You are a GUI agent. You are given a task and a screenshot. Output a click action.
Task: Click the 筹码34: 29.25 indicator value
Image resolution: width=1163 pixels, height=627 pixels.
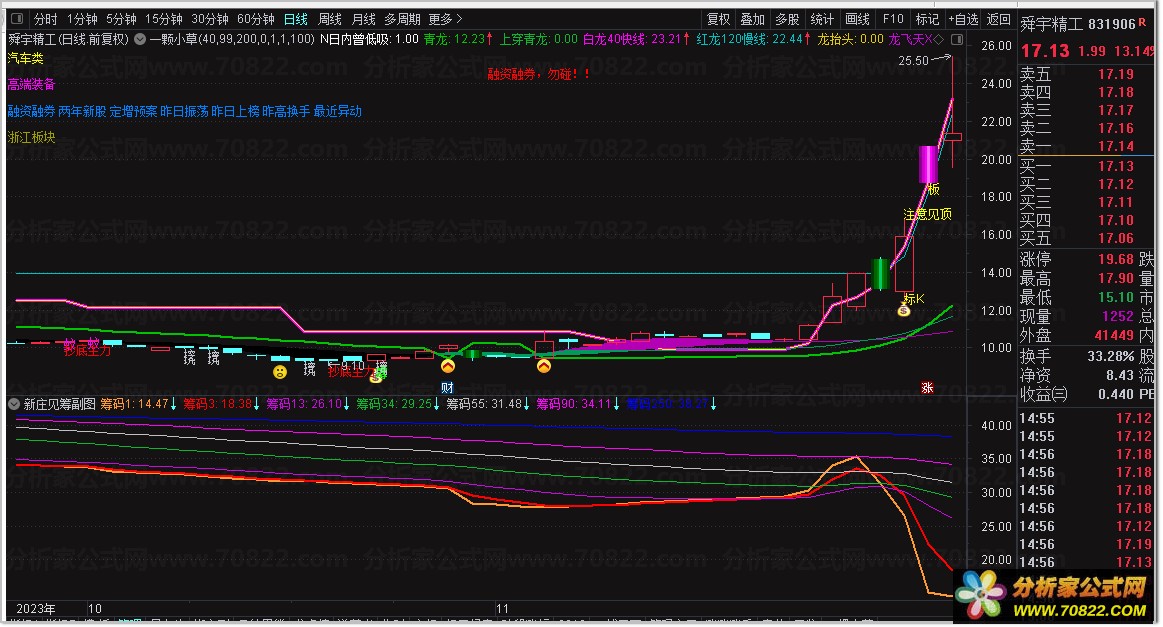398,404
